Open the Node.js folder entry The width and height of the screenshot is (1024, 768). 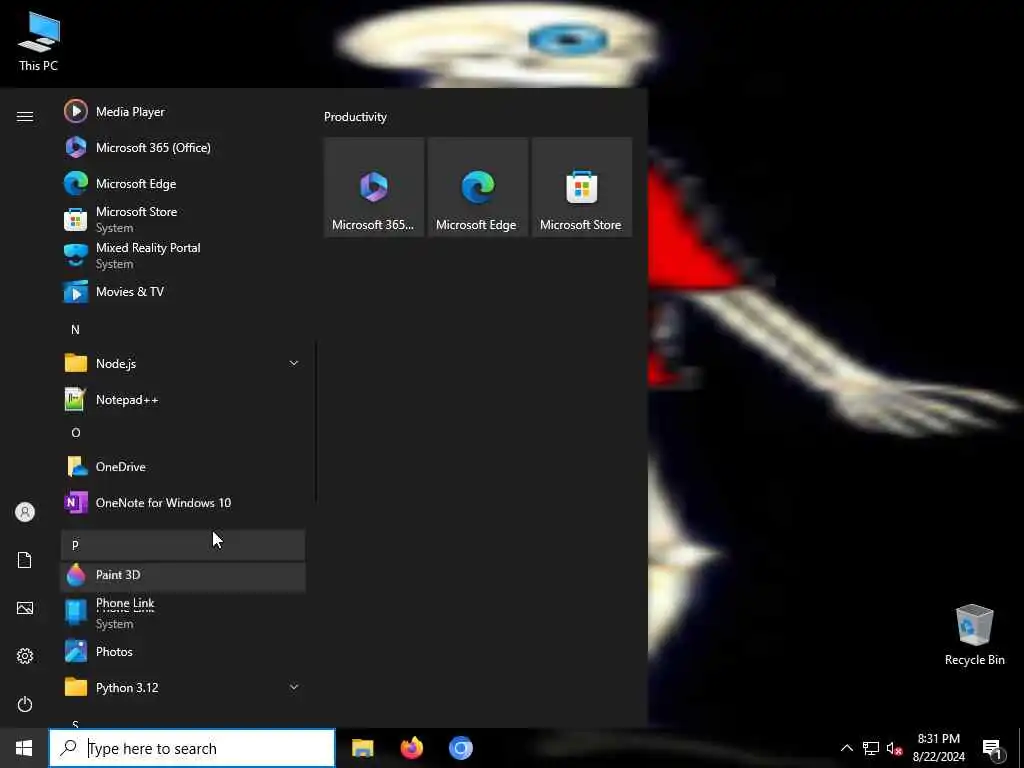point(183,363)
